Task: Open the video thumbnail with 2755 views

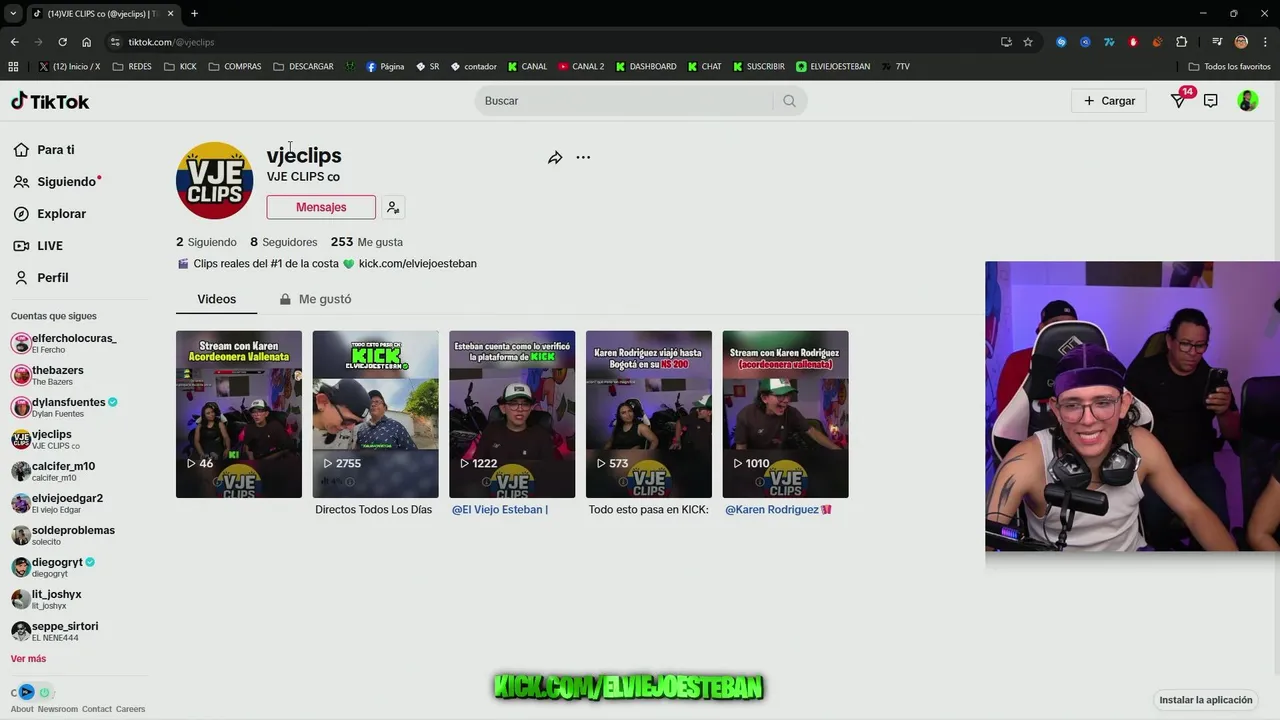Action: 375,414
